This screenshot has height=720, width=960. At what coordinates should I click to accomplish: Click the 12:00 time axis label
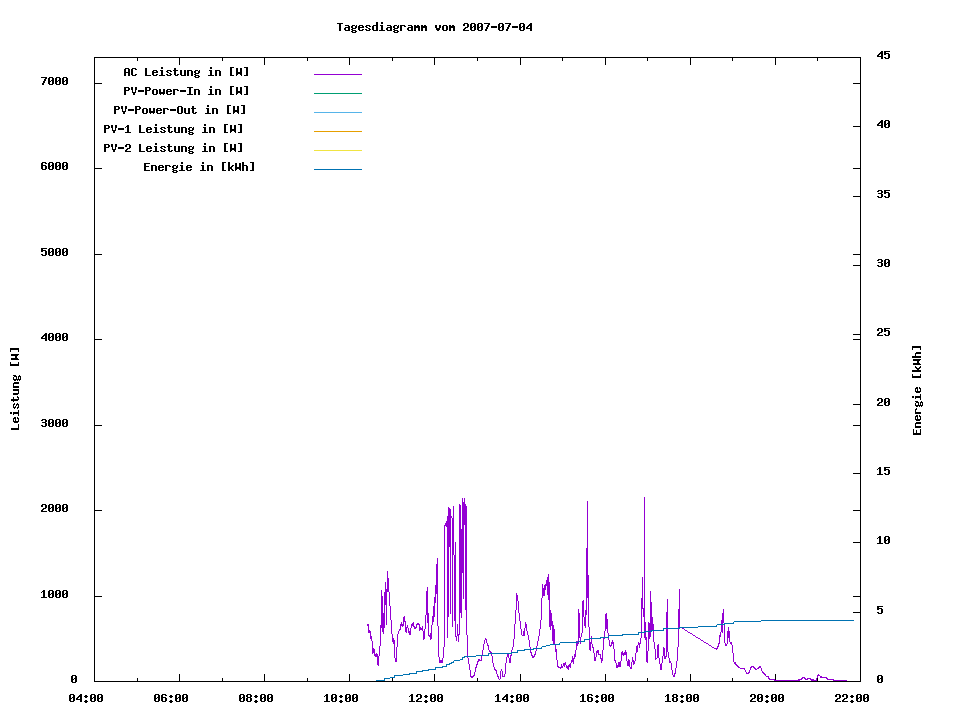pyautogui.click(x=427, y=698)
